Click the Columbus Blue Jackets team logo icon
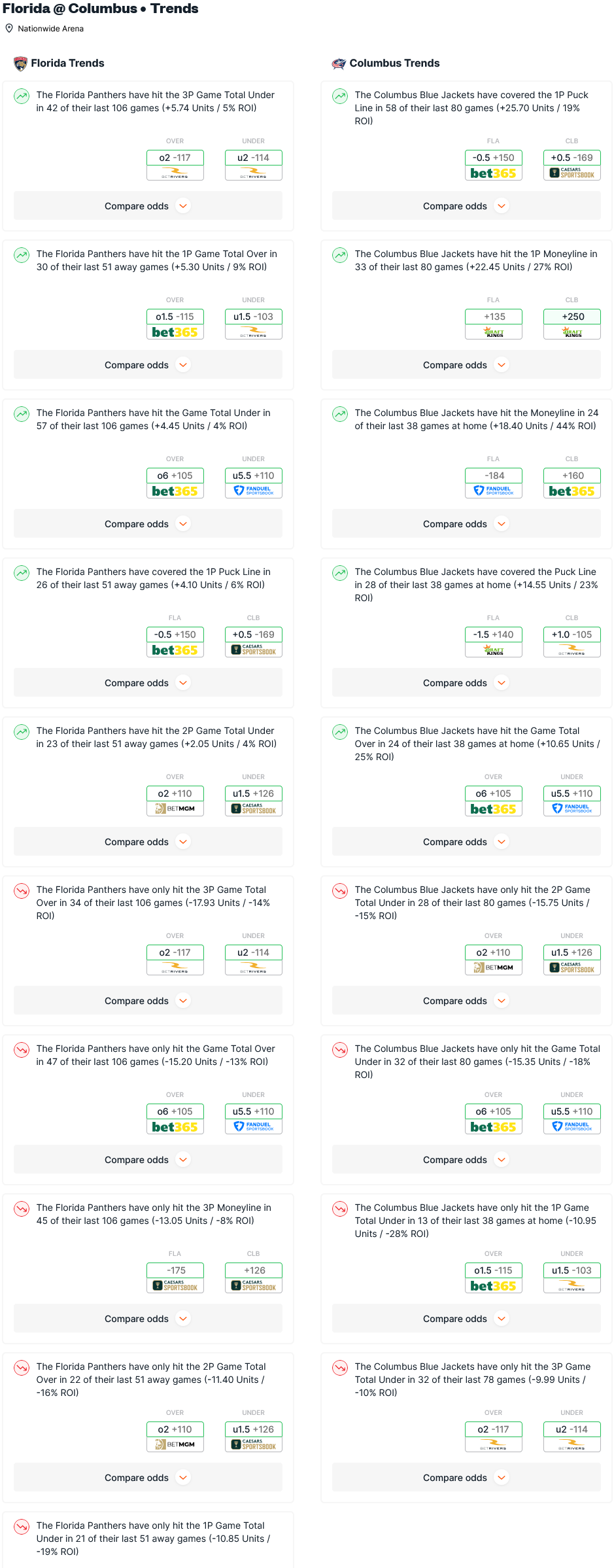 (x=339, y=63)
